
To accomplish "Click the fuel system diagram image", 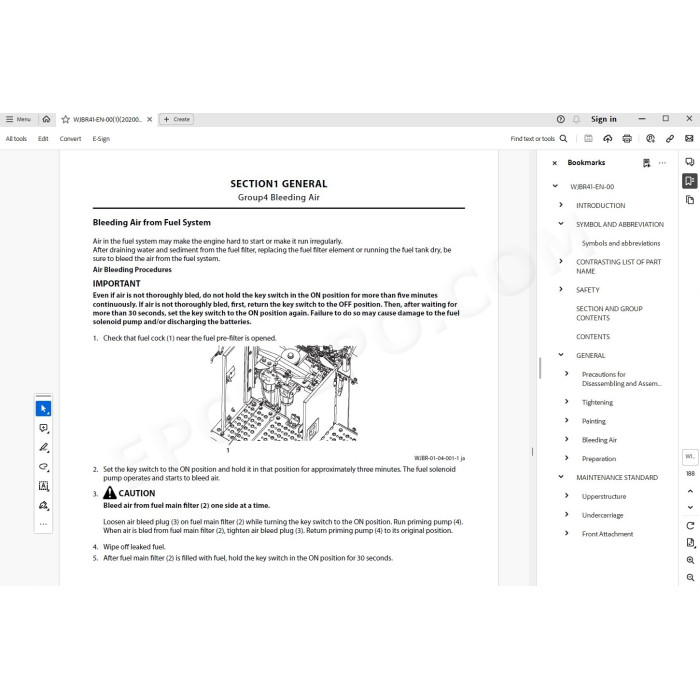I will tap(284, 393).
